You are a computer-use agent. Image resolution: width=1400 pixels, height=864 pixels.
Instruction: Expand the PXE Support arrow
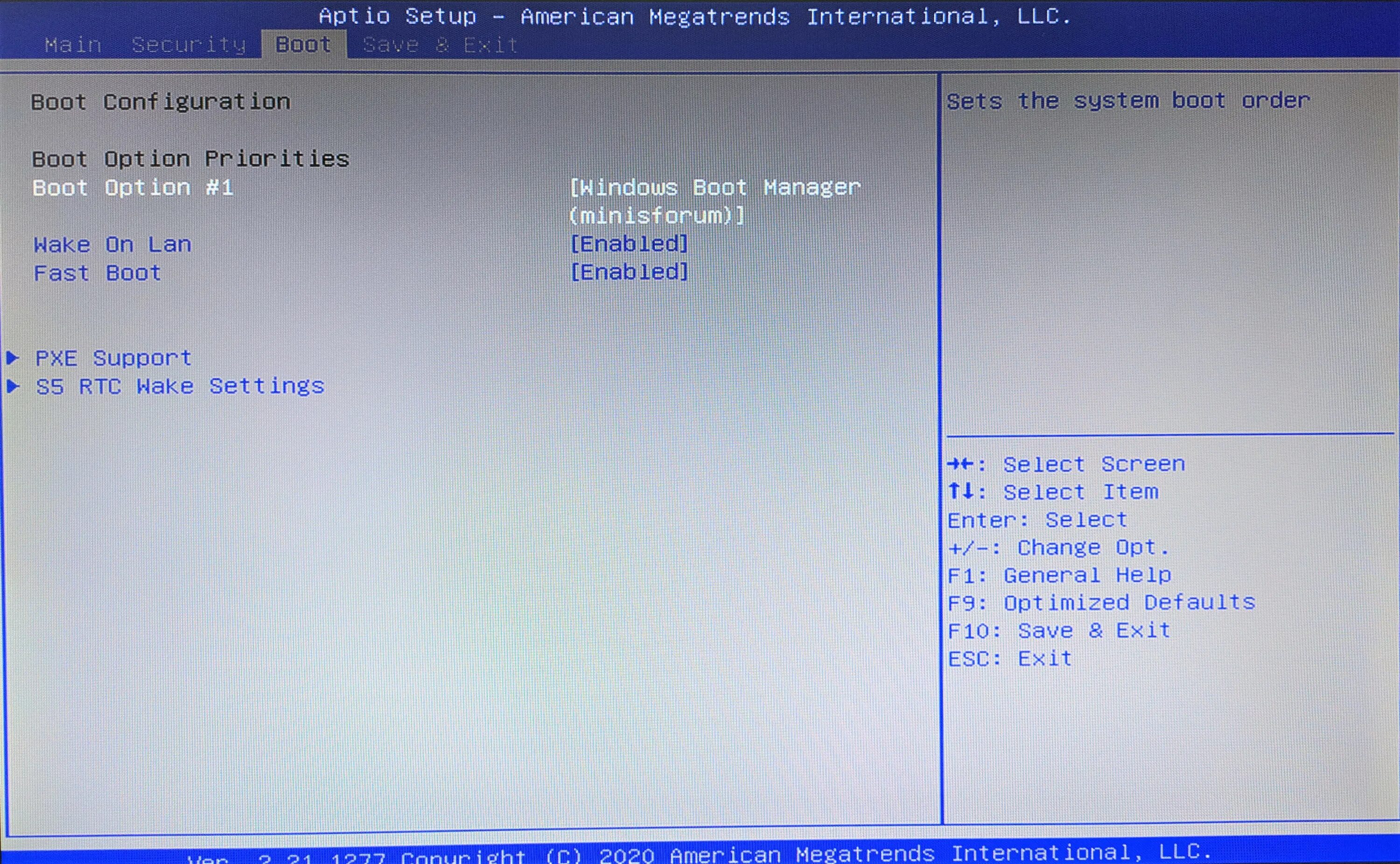(13, 358)
